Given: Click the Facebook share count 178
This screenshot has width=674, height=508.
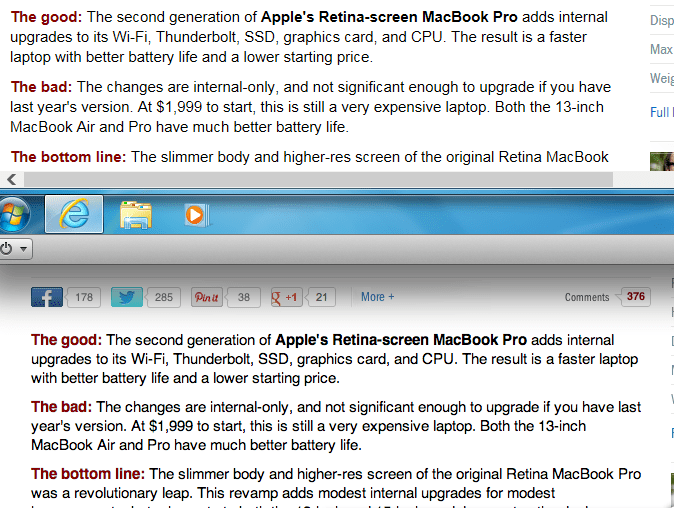Looking at the screenshot, I should [x=84, y=297].
